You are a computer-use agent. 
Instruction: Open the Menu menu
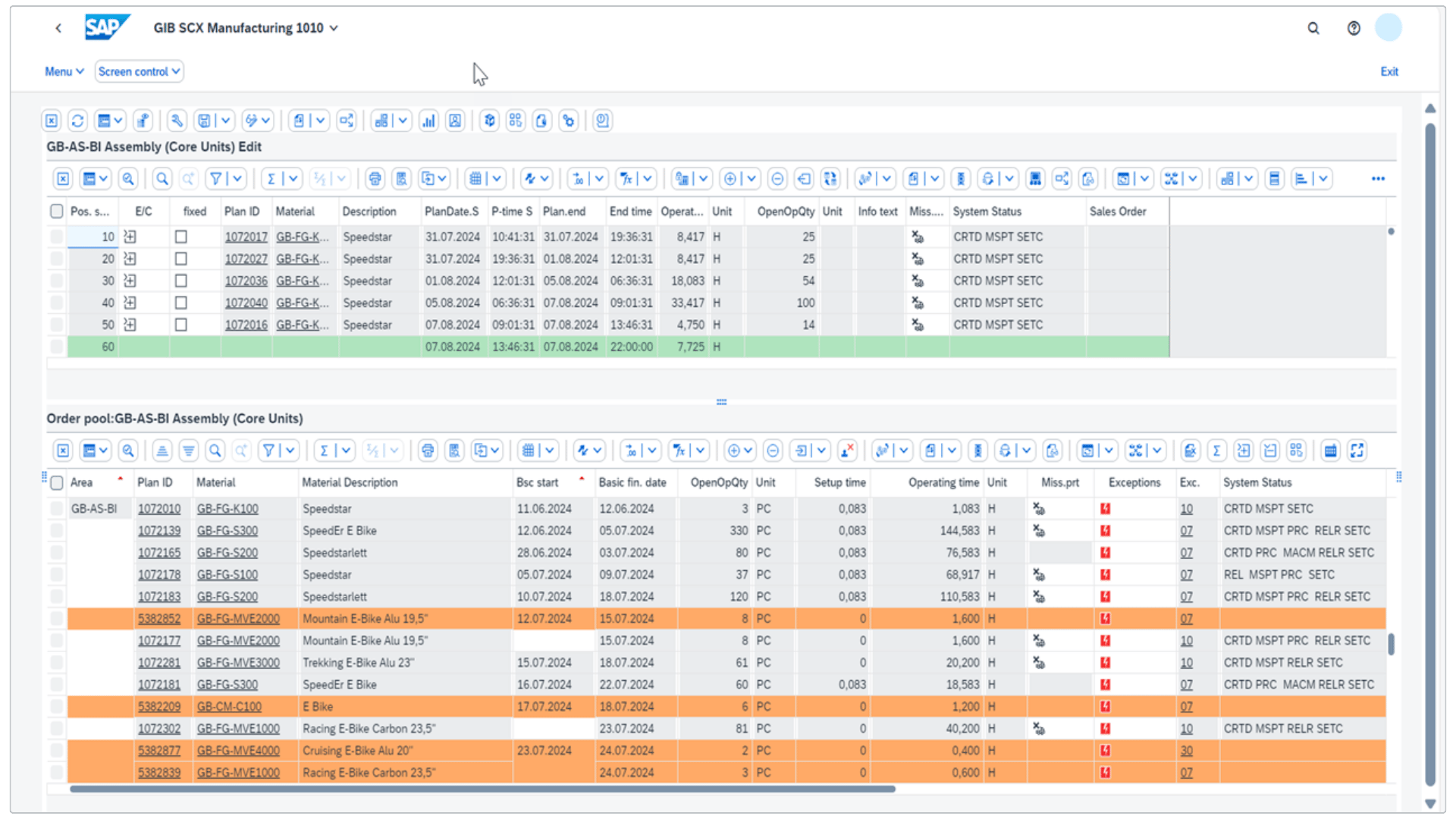[64, 71]
